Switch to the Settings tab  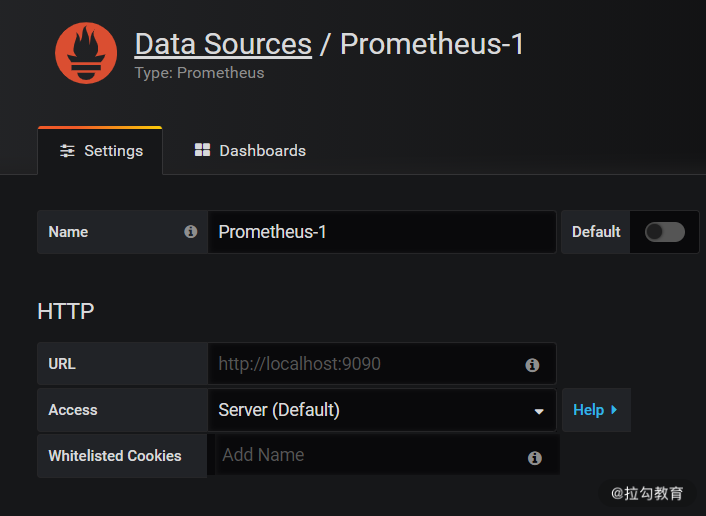pos(101,151)
